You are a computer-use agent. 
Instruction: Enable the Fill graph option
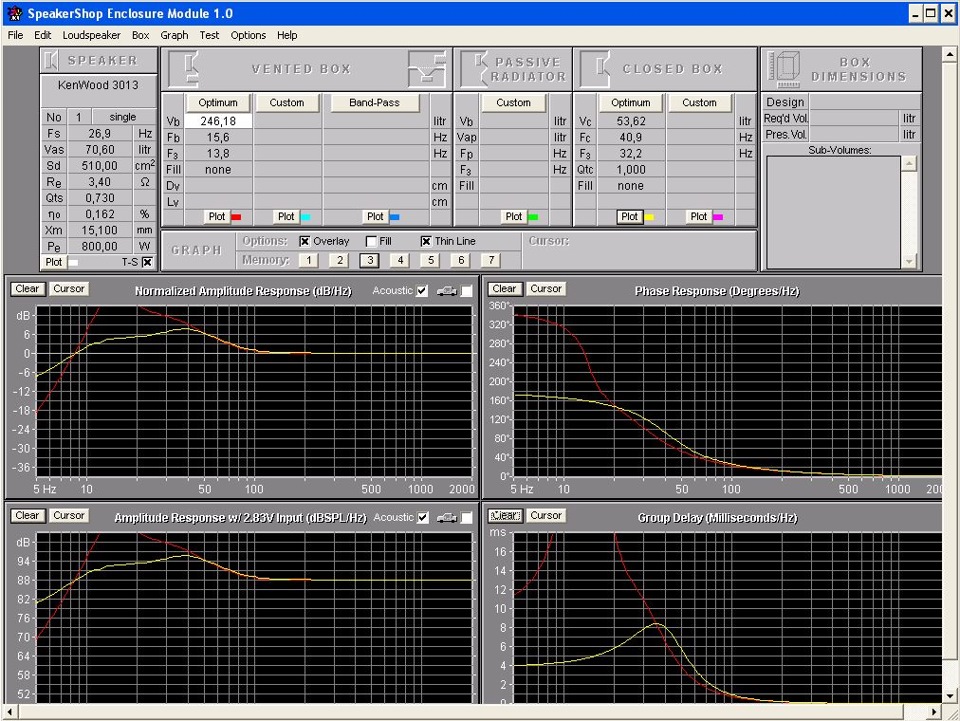[370, 241]
